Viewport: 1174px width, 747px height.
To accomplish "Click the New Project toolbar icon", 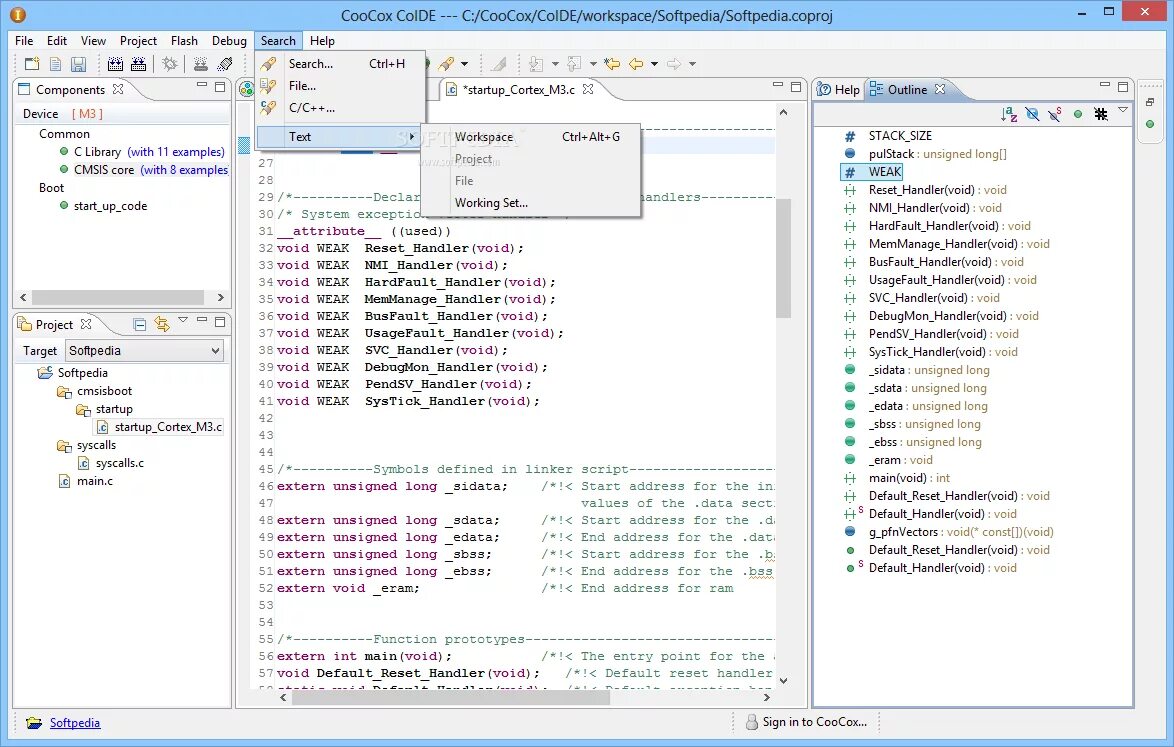I will point(32,64).
